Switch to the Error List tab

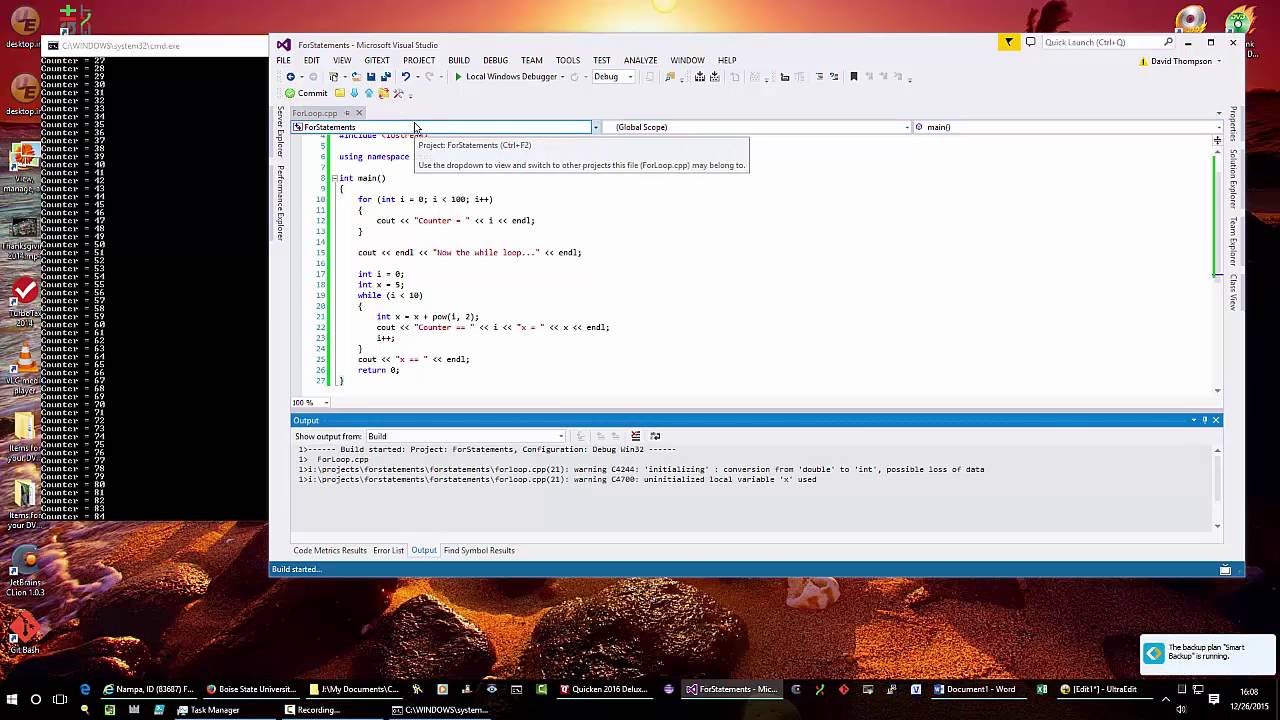pyautogui.click(x=388, y=550)
